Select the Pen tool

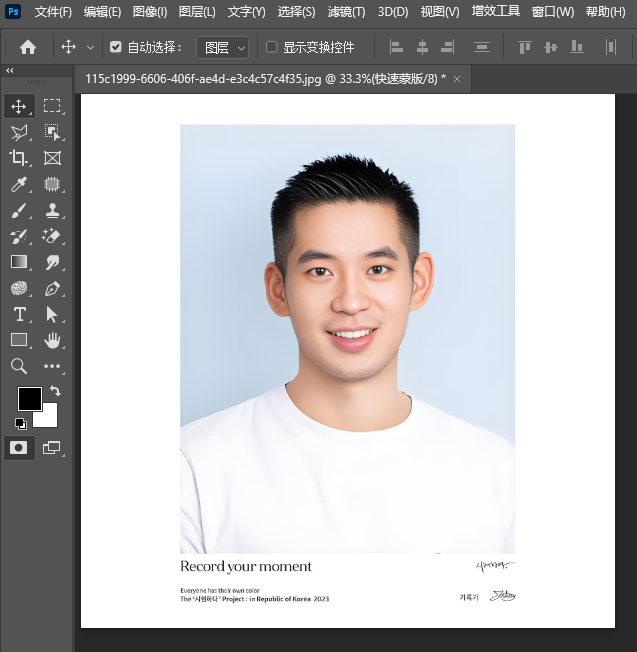pyautogui.click(x=52, y=289)
